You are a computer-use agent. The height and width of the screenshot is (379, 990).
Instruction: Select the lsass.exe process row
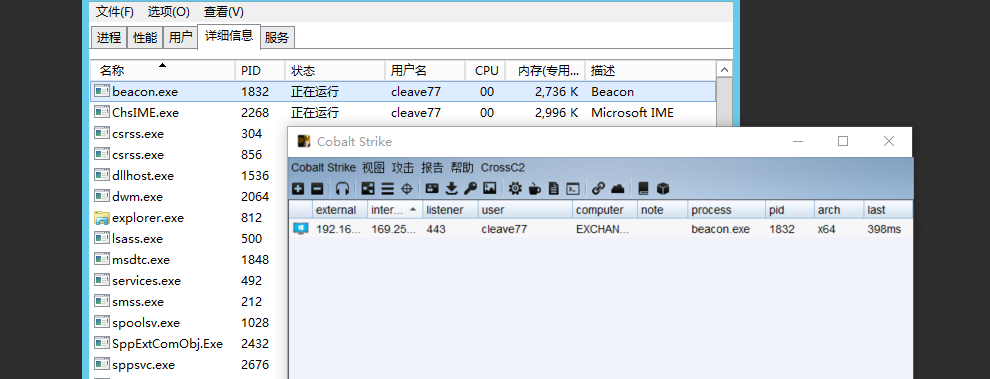click(188, 239)
